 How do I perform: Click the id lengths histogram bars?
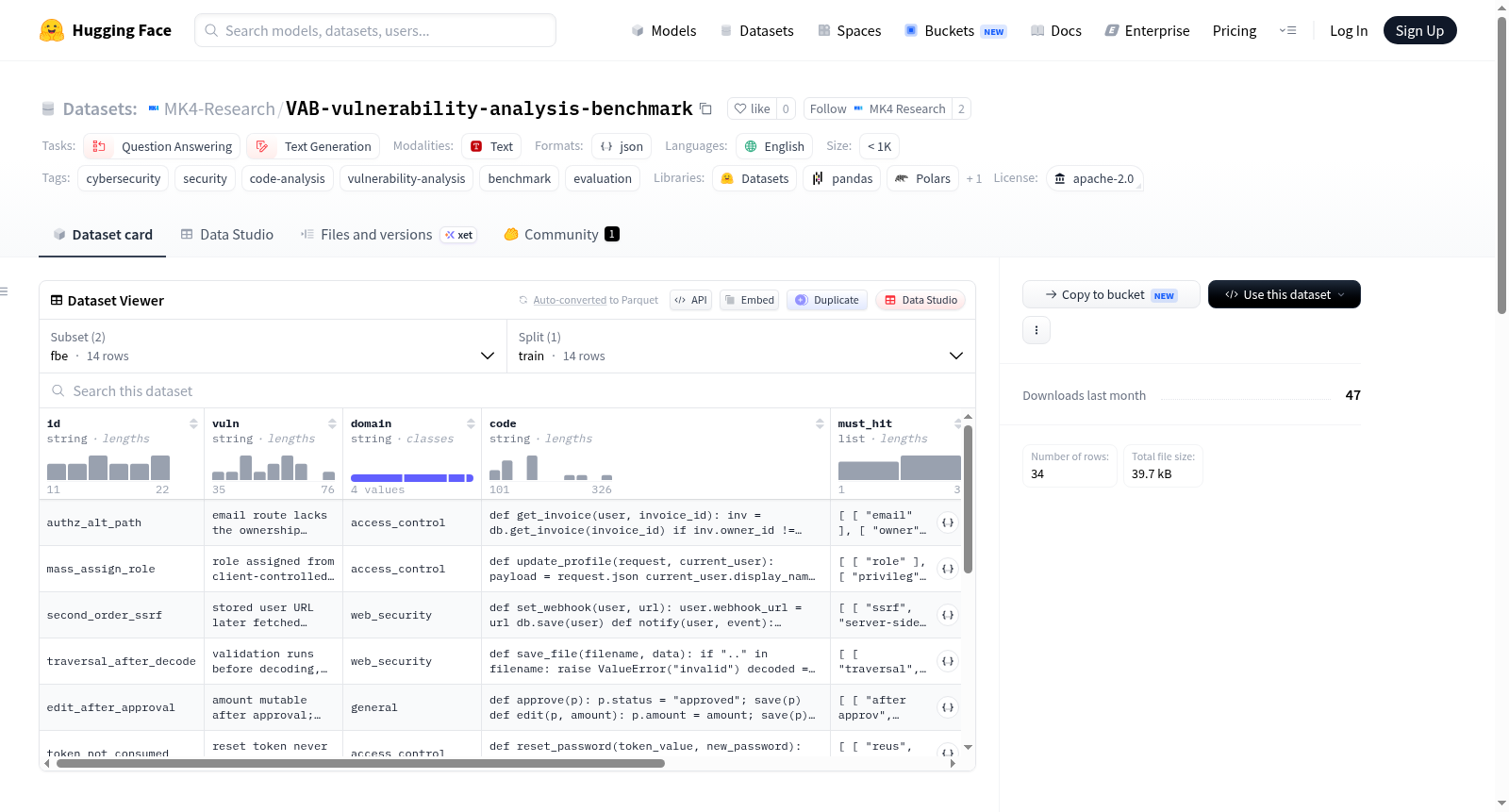(x=108, y=468)
